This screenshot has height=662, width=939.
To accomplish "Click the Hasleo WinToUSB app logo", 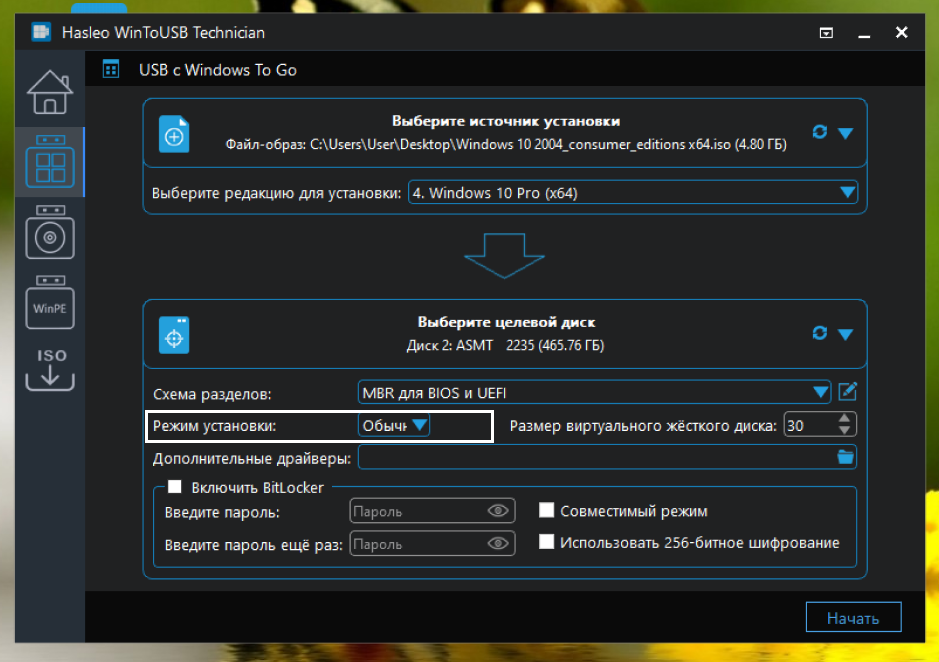I will point(41,32).
